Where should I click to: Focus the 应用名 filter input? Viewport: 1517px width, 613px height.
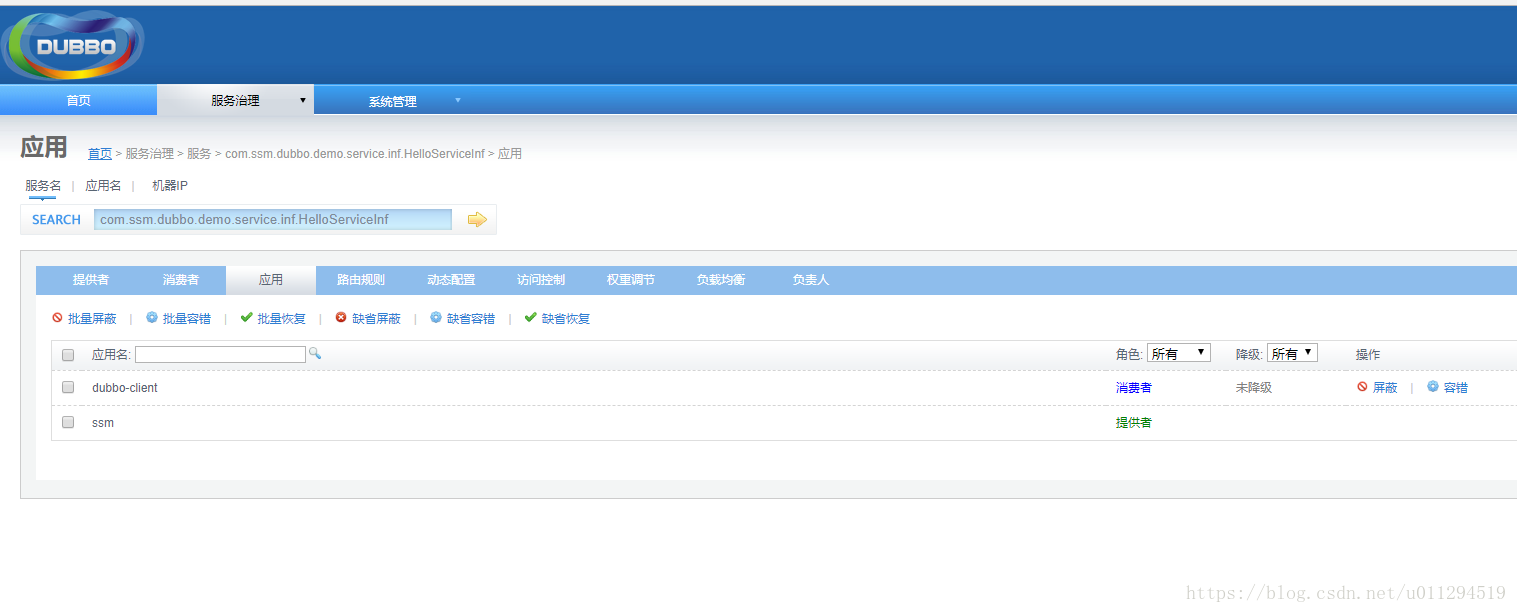(x=220, y=354)
